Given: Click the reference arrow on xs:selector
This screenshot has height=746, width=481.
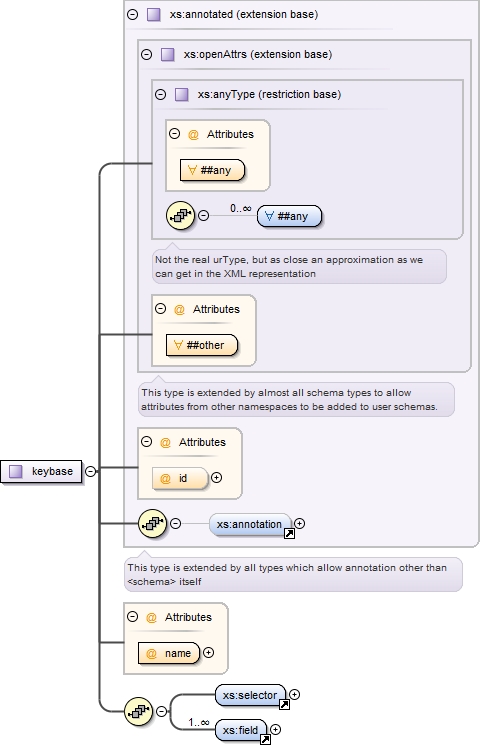Looking at the screenshot, I should [285, 705].
